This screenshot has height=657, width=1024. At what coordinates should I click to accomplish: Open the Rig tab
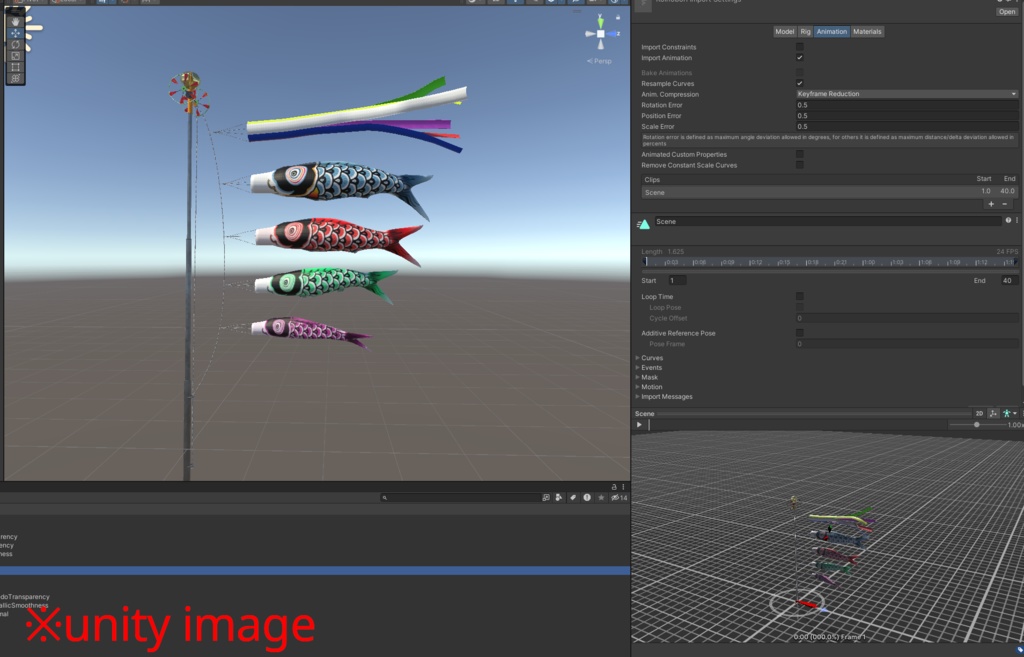(805, 31)
